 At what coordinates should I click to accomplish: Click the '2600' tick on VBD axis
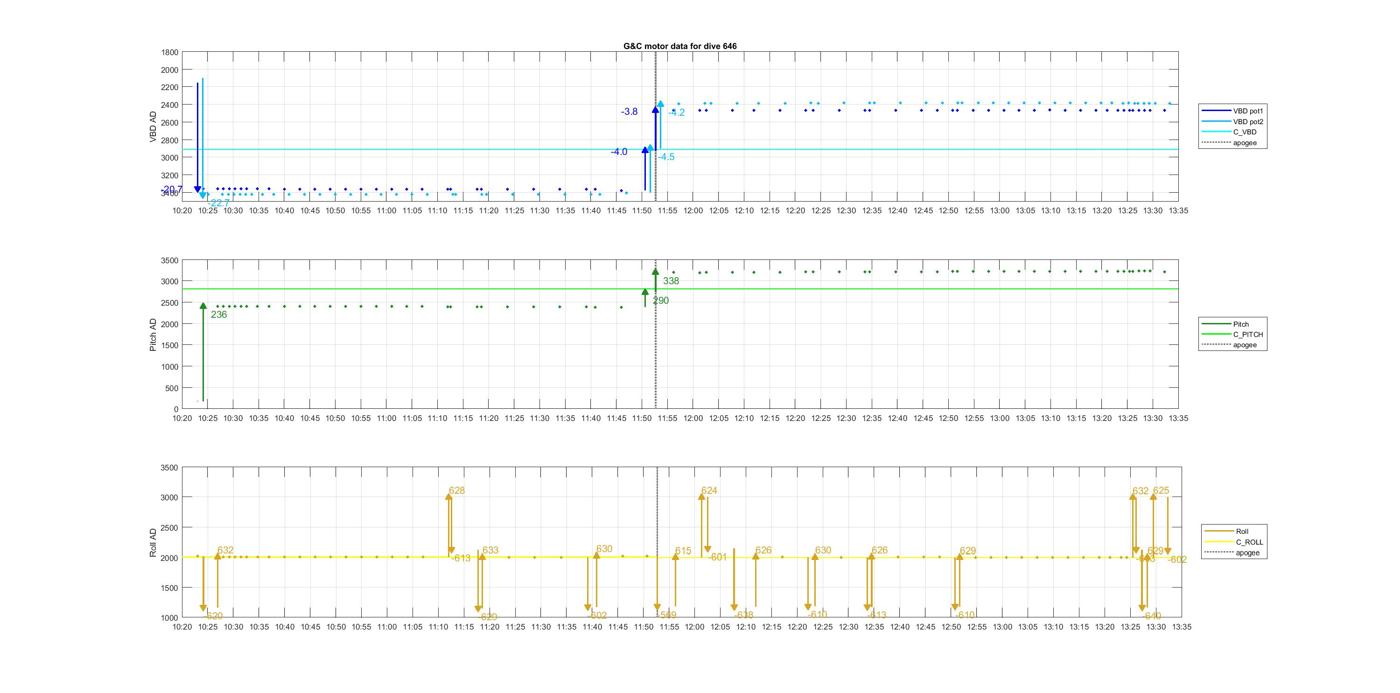[169, 123]
